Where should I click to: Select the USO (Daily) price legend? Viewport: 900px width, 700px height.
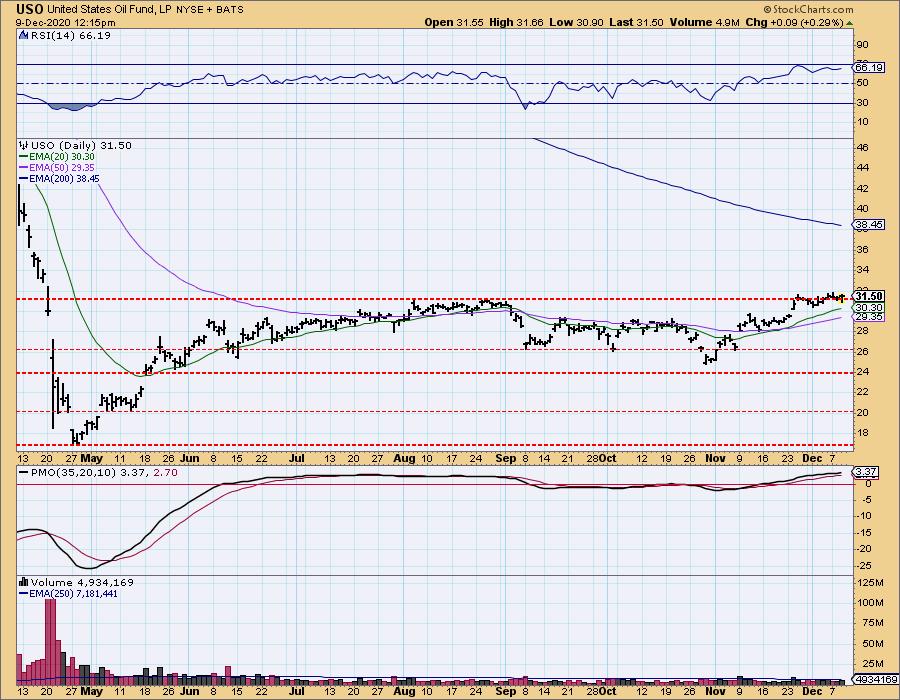60,145
